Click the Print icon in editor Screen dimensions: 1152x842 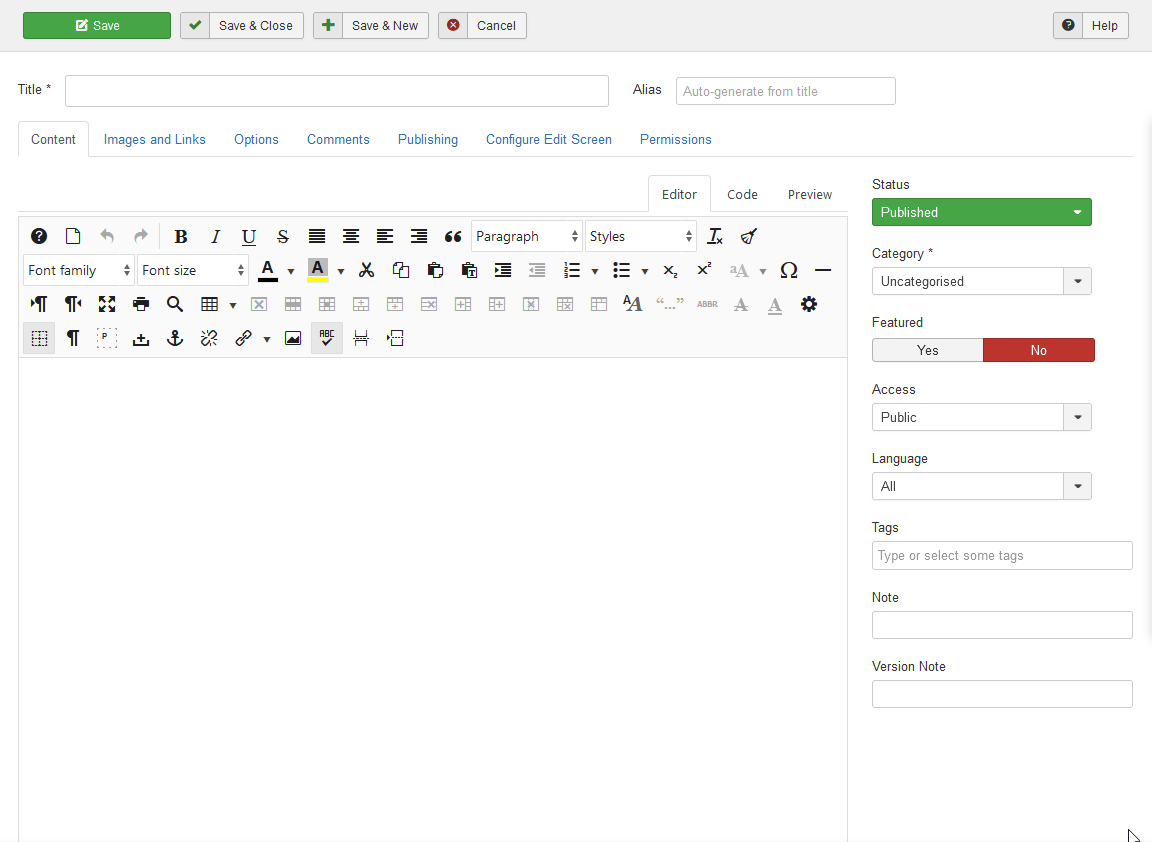tap(141, 305)
